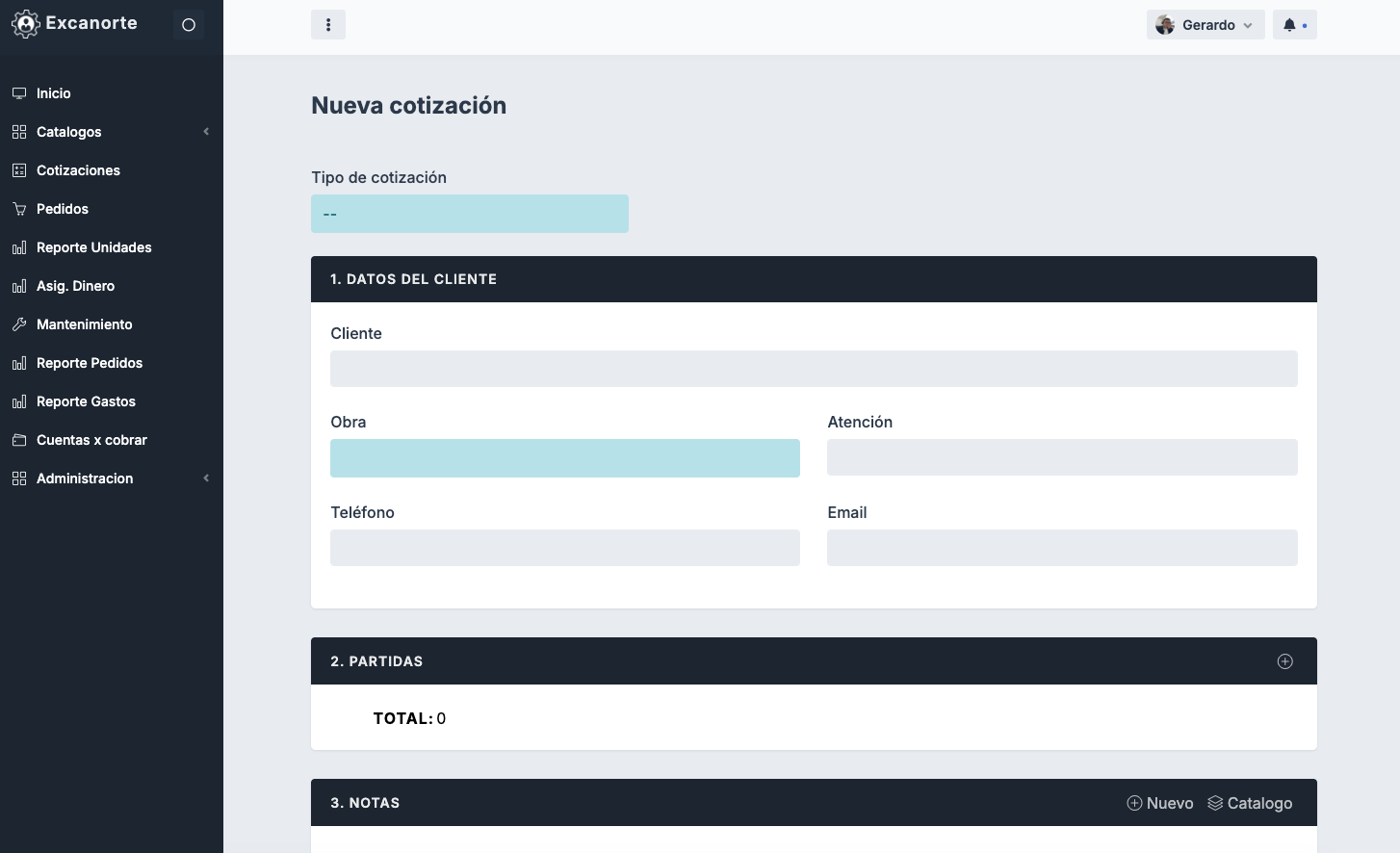Click the Excanorte gear logo icon
The height and width of the screenshot is (853, 1400).
[x=25, y=24]
